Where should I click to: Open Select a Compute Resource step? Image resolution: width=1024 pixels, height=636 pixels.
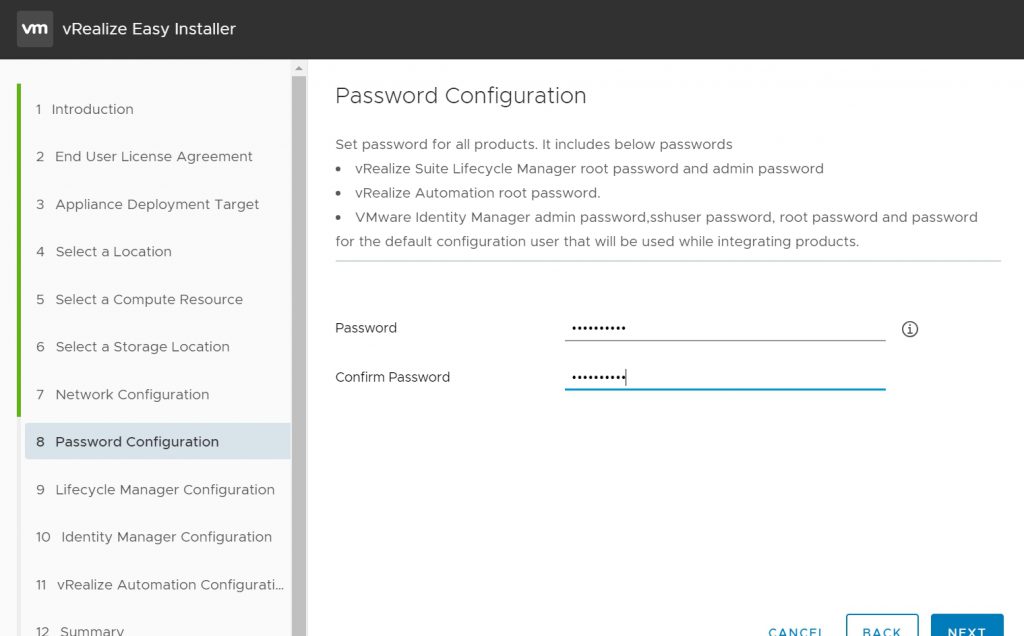140,299
